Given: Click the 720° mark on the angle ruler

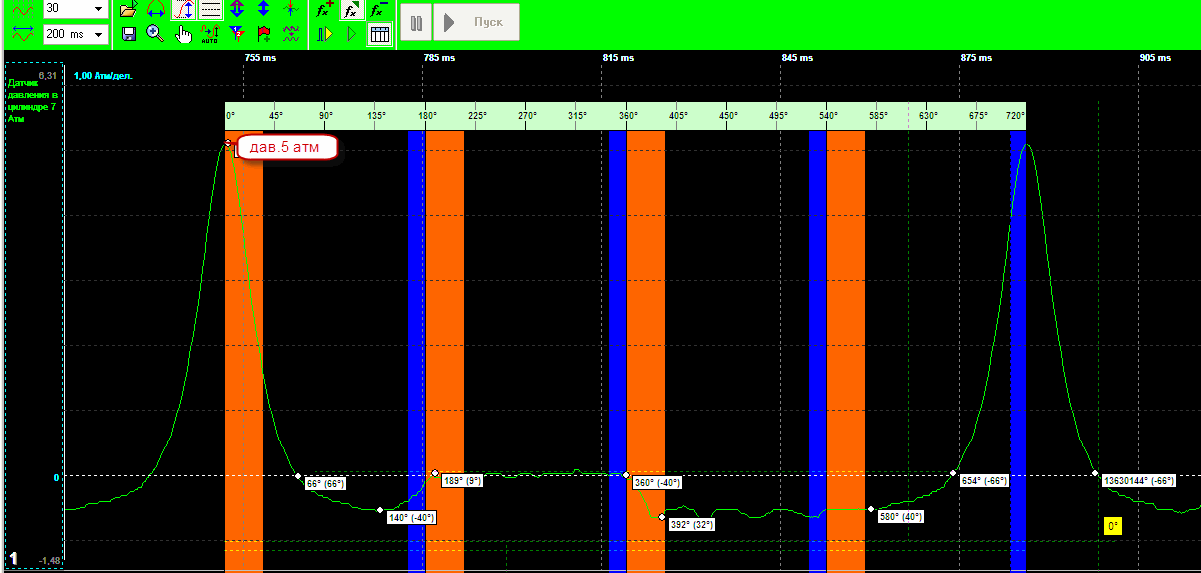Looking at the screenshot, I should point(1015,116).
